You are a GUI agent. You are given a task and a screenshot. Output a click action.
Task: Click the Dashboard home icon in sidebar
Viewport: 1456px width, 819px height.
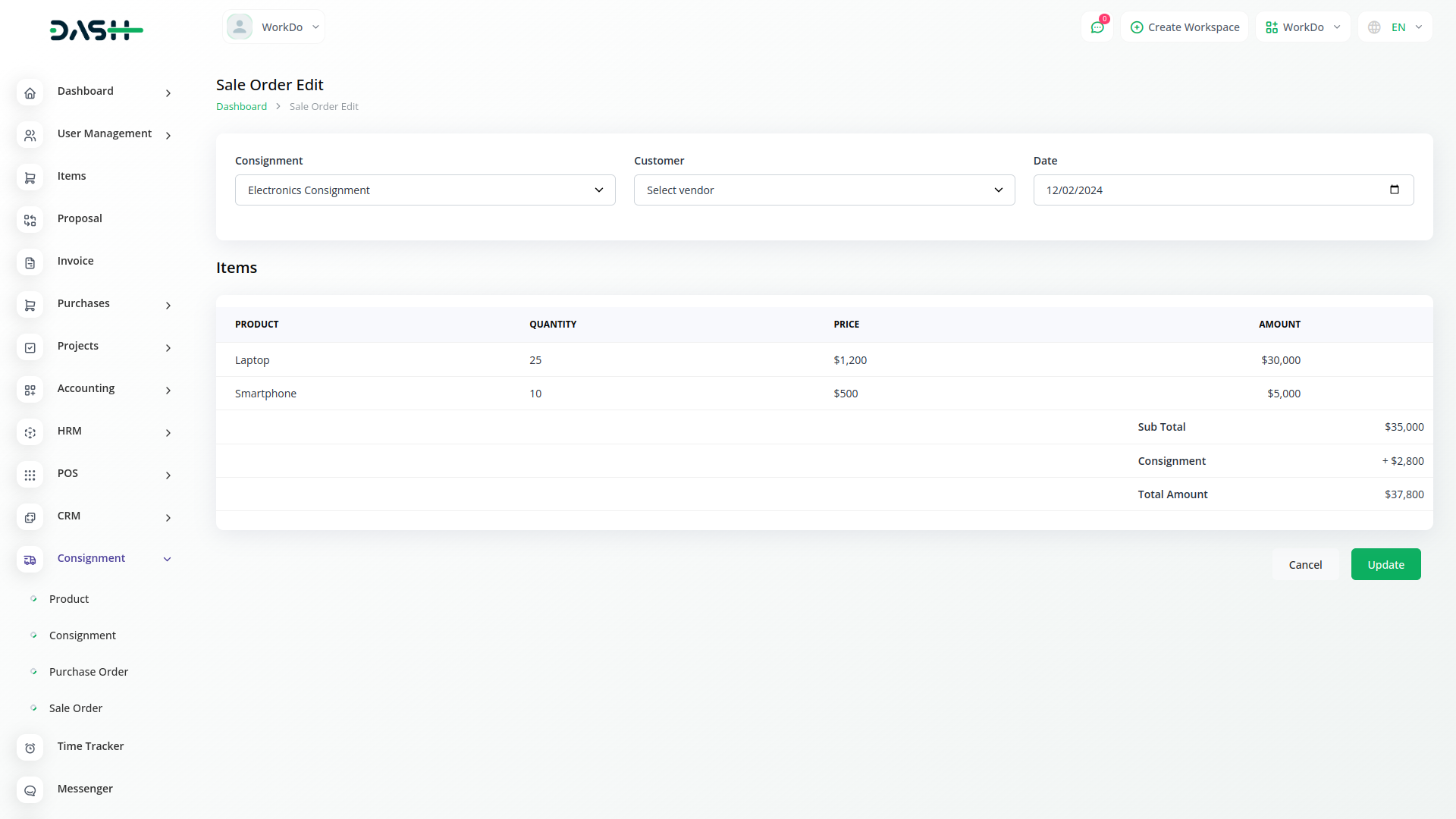30,93
